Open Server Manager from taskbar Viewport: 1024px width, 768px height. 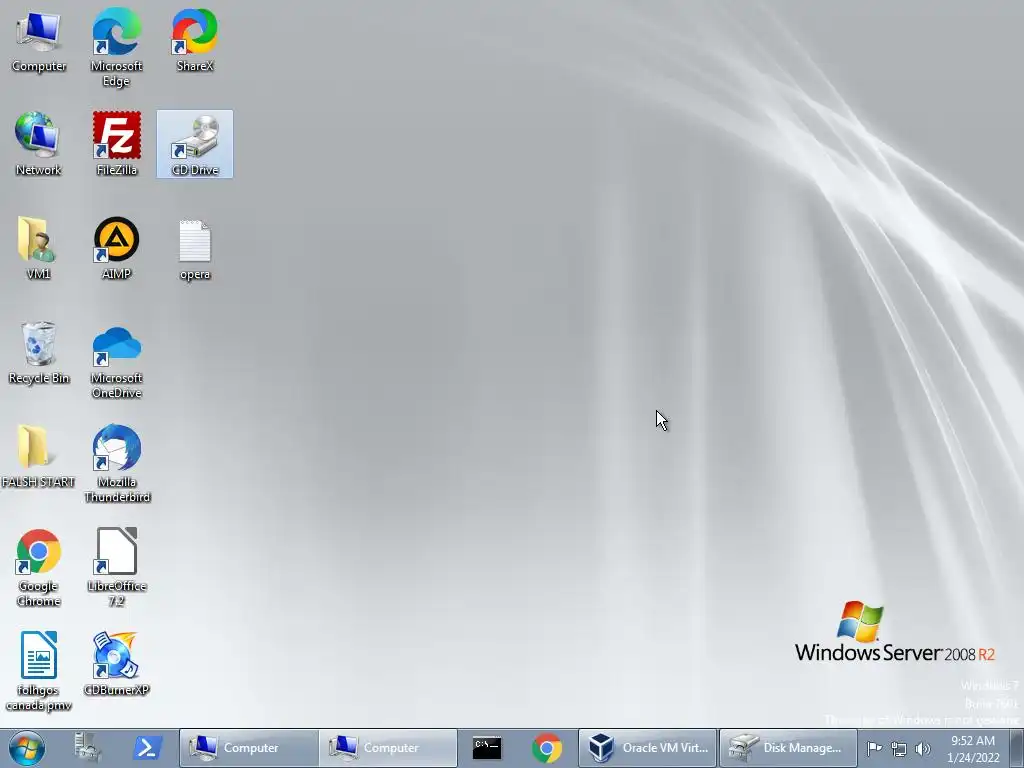click(x=88, y=748)
